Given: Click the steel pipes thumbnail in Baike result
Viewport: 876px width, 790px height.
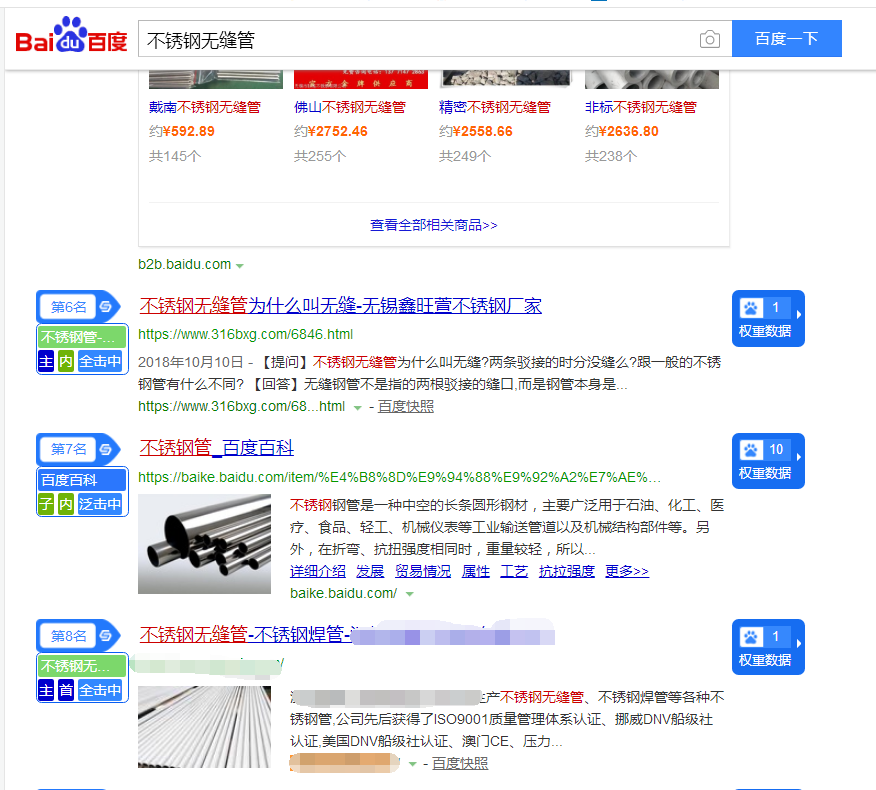Looking at the screenshot, I should coord(204,544).
